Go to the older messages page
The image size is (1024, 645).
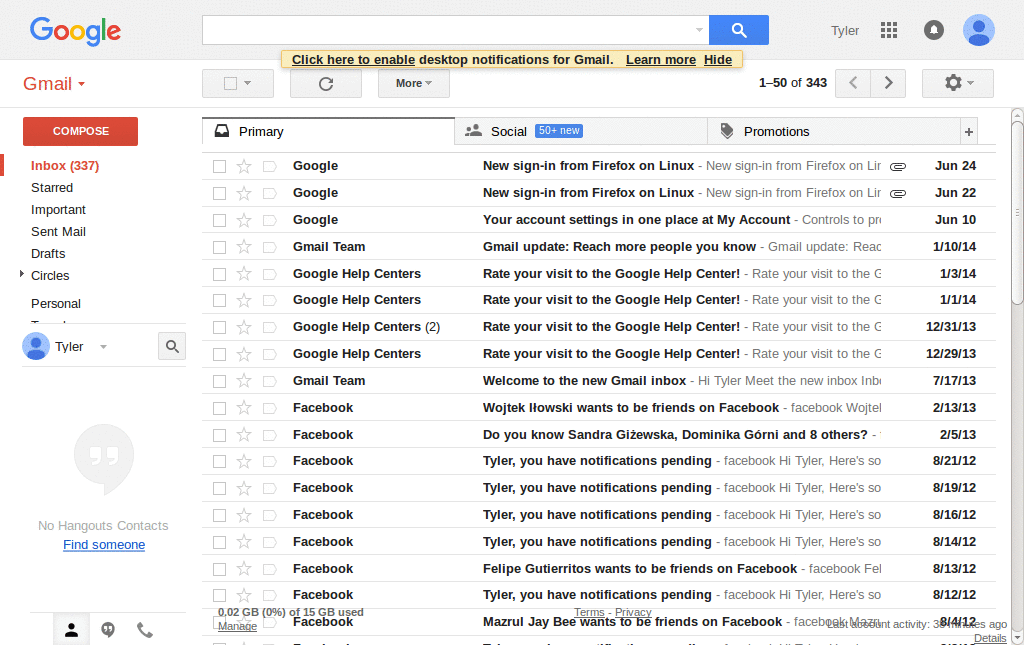[888, 83]
